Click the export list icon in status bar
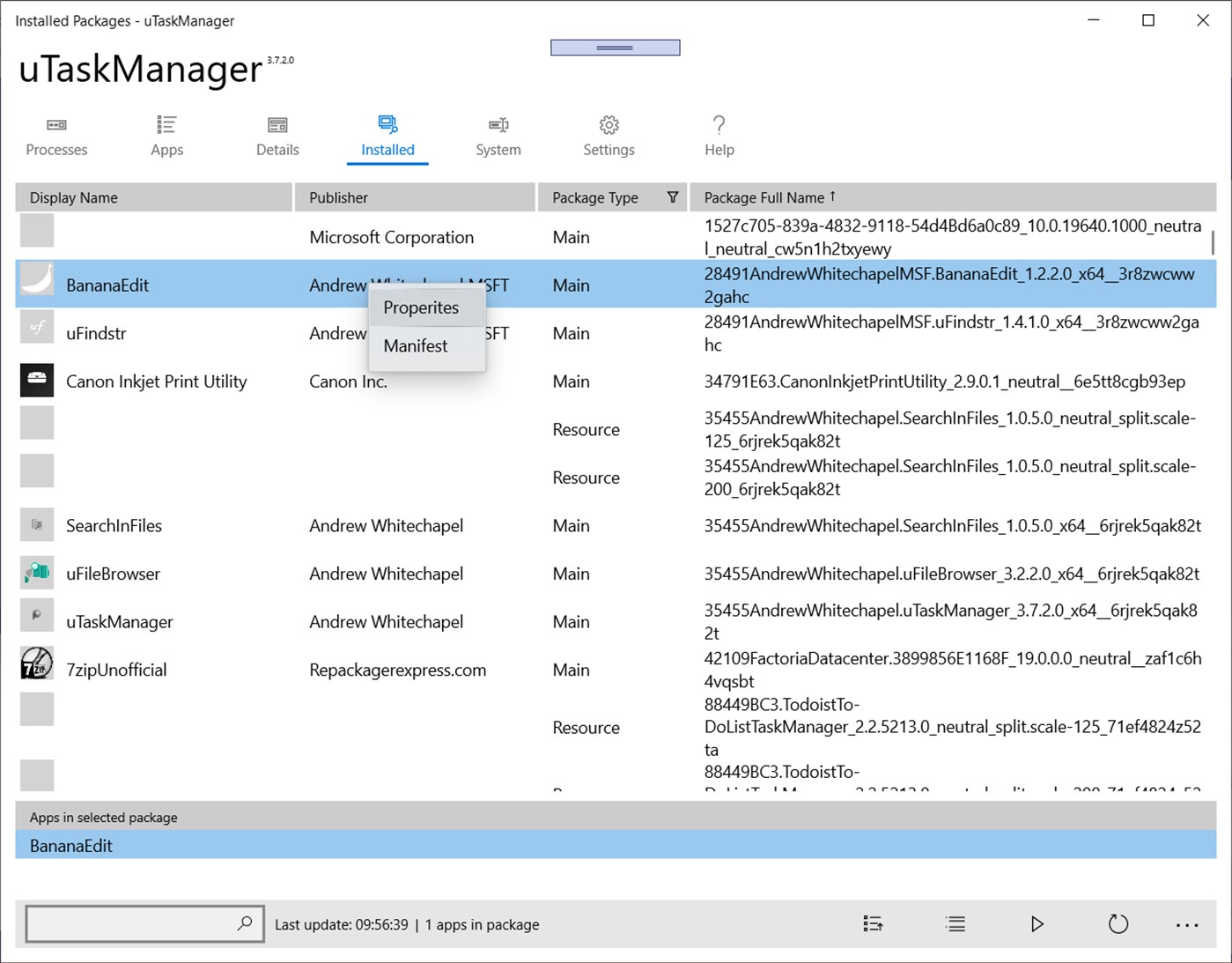1232x963 pixels. pos(873,924)
